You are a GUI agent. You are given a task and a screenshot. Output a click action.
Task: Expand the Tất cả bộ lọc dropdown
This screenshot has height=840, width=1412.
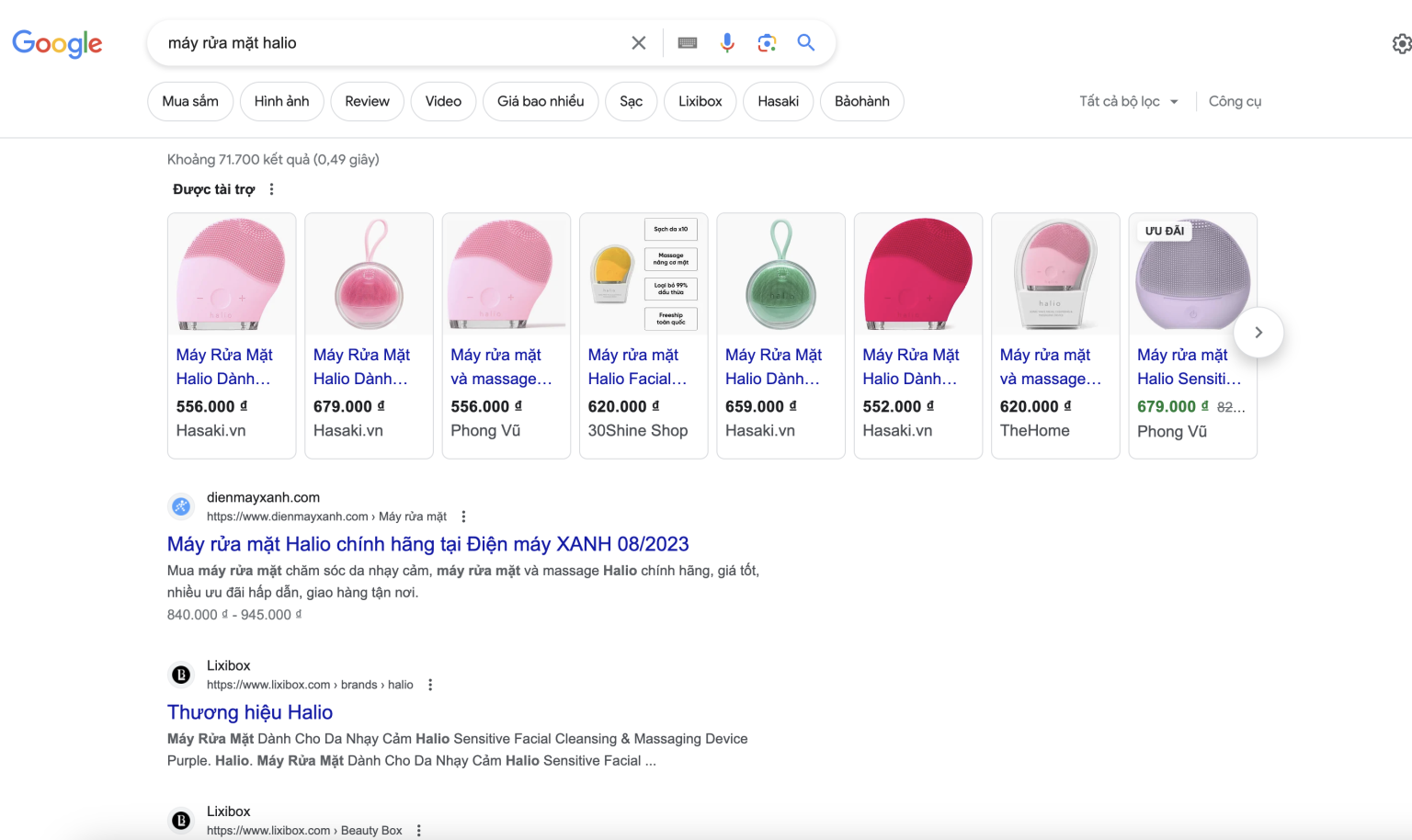[1128, 101]
